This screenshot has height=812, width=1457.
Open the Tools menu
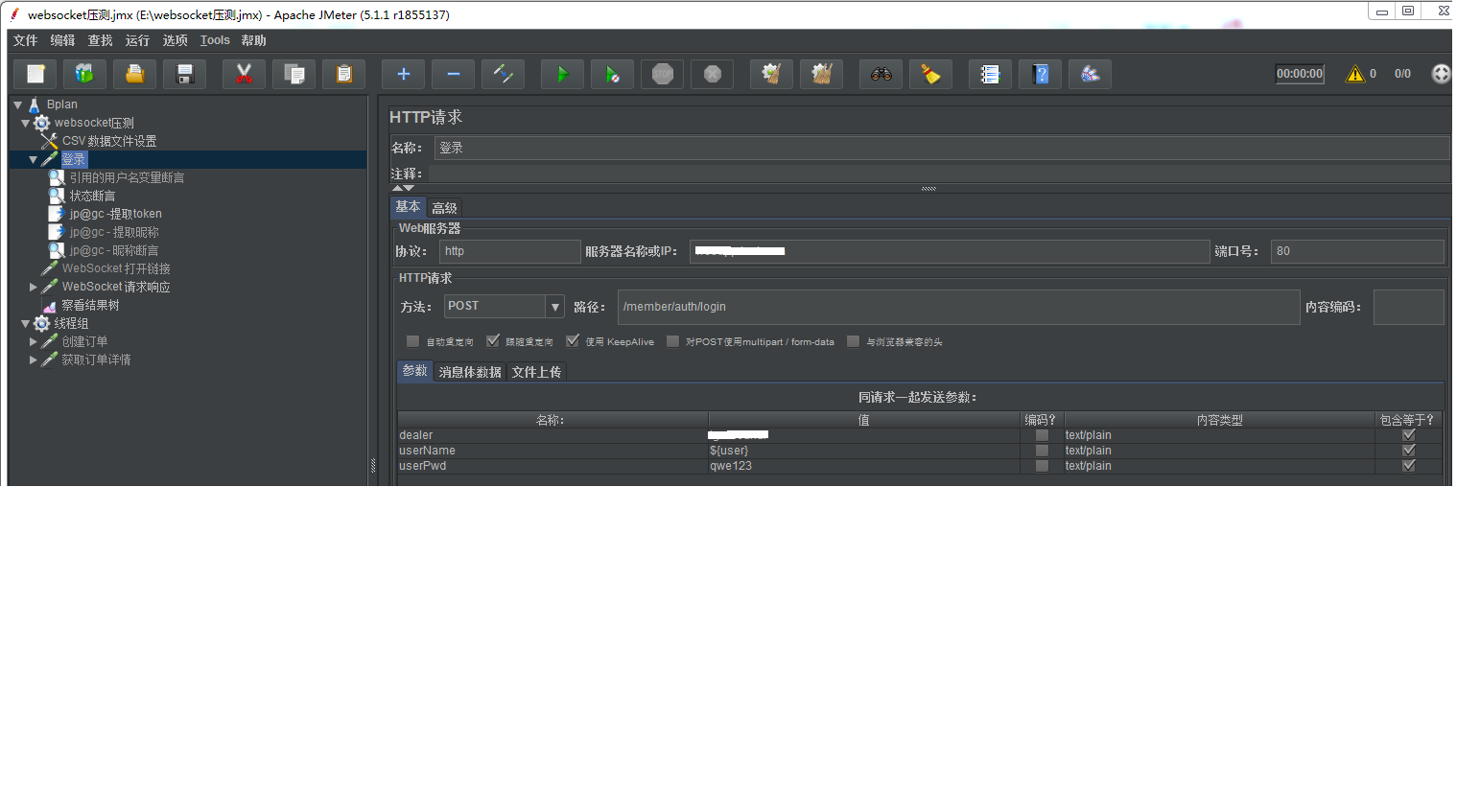pyautogui.click(x=215, y=40)
